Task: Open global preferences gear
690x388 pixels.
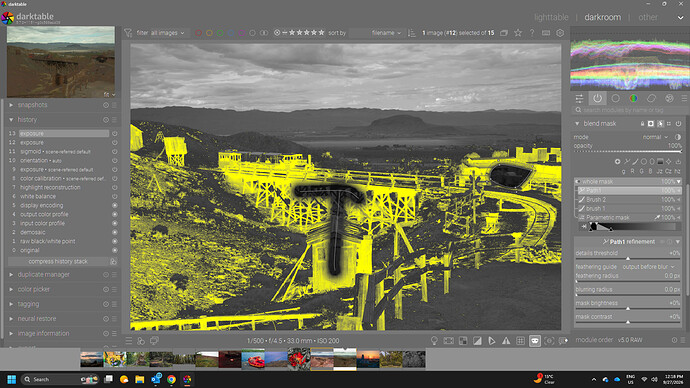Action: click(x=560, y=33)
